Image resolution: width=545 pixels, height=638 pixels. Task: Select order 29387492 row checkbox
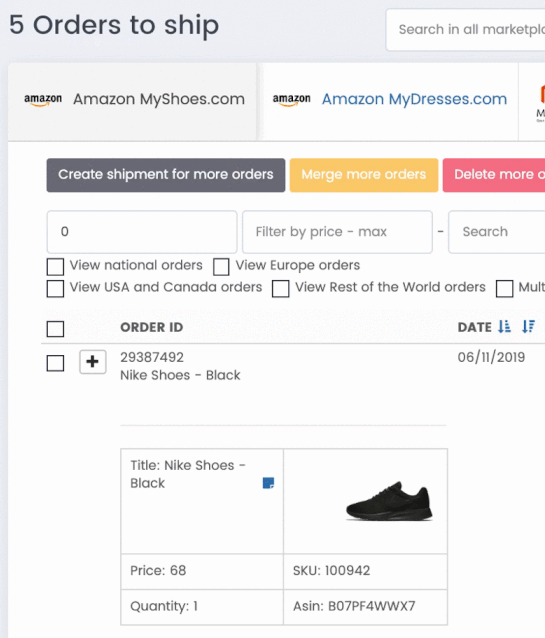(x=55, y=363)
